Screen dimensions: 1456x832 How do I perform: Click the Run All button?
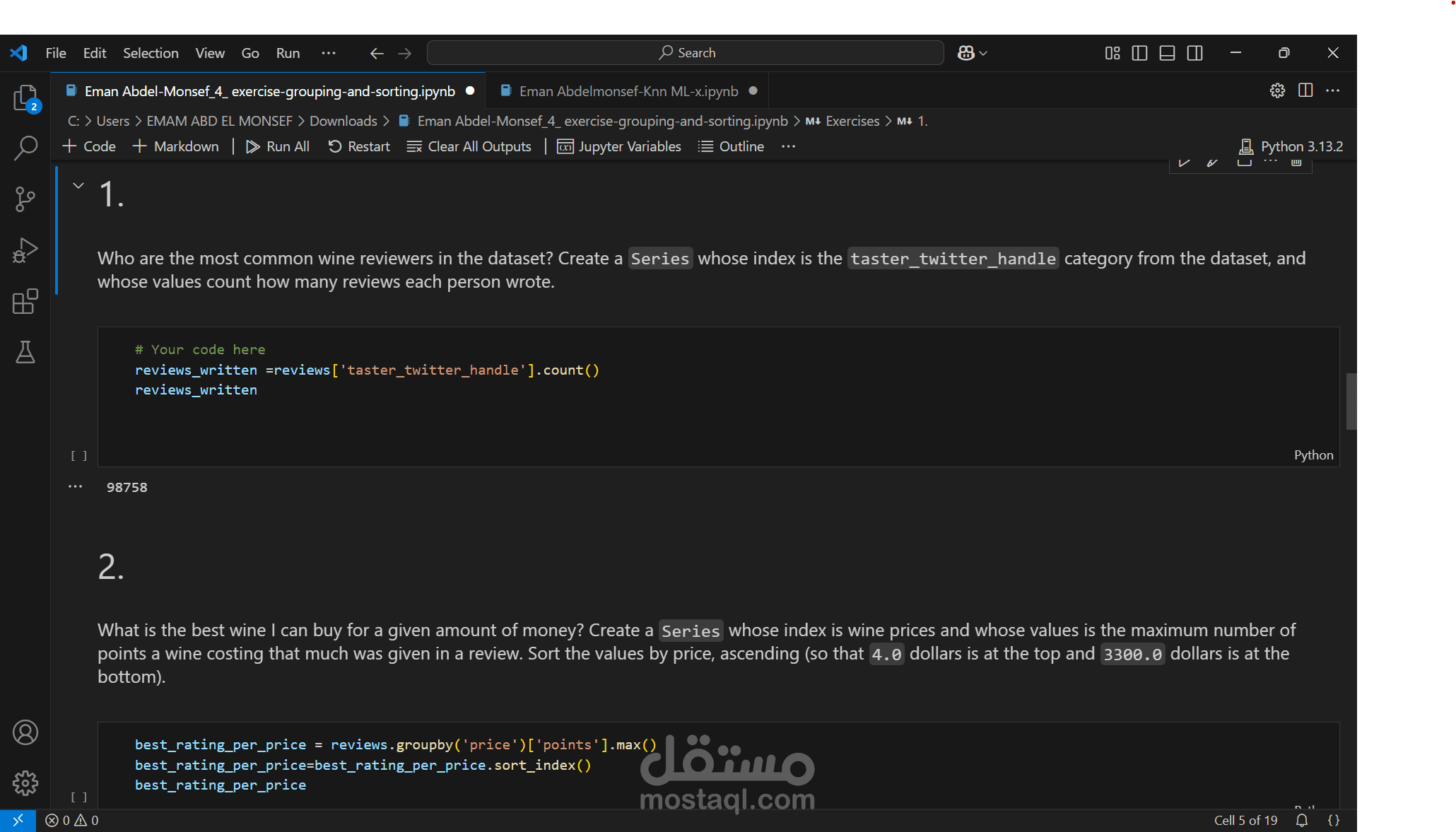click(278, 146)
